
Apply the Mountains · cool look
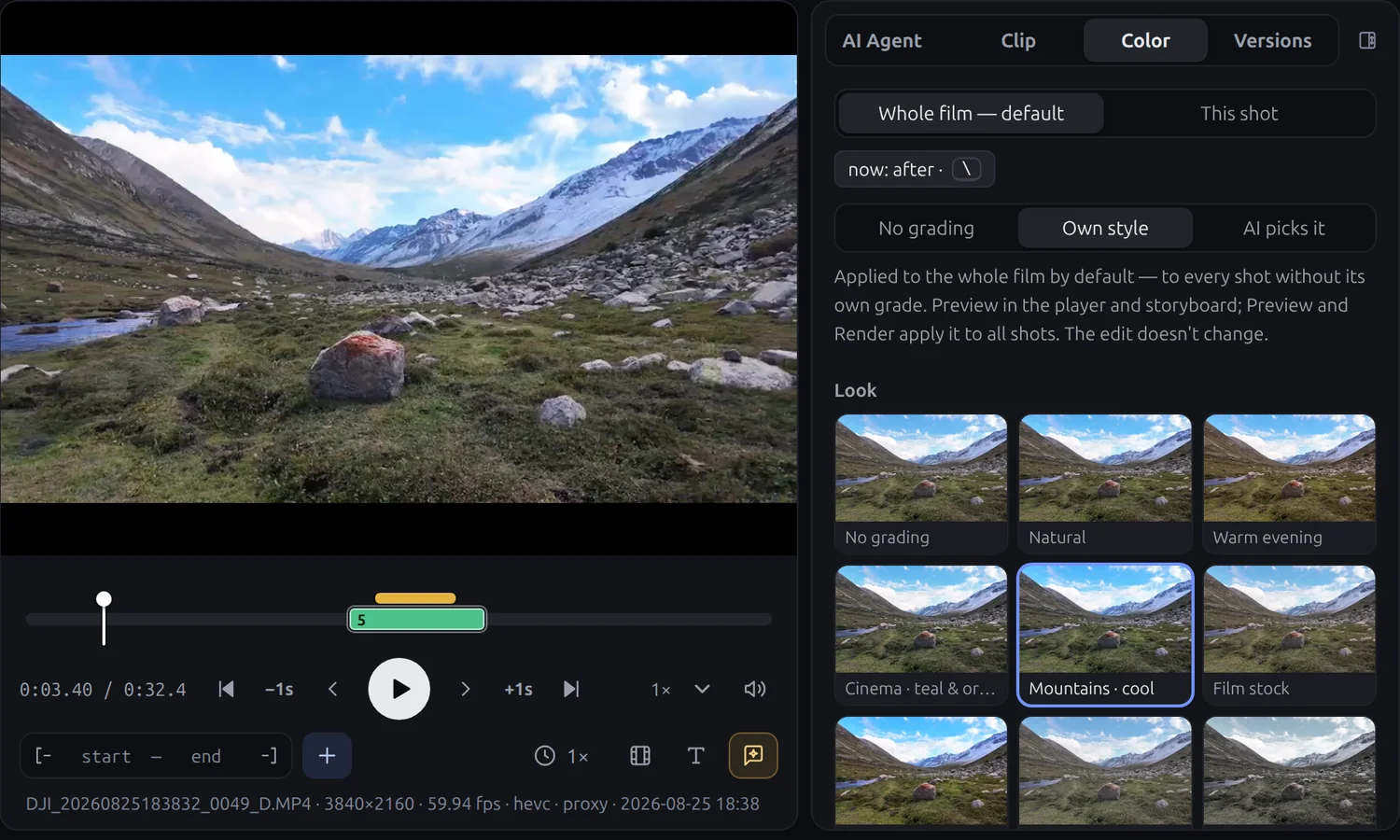click(x=1105, y=635)
